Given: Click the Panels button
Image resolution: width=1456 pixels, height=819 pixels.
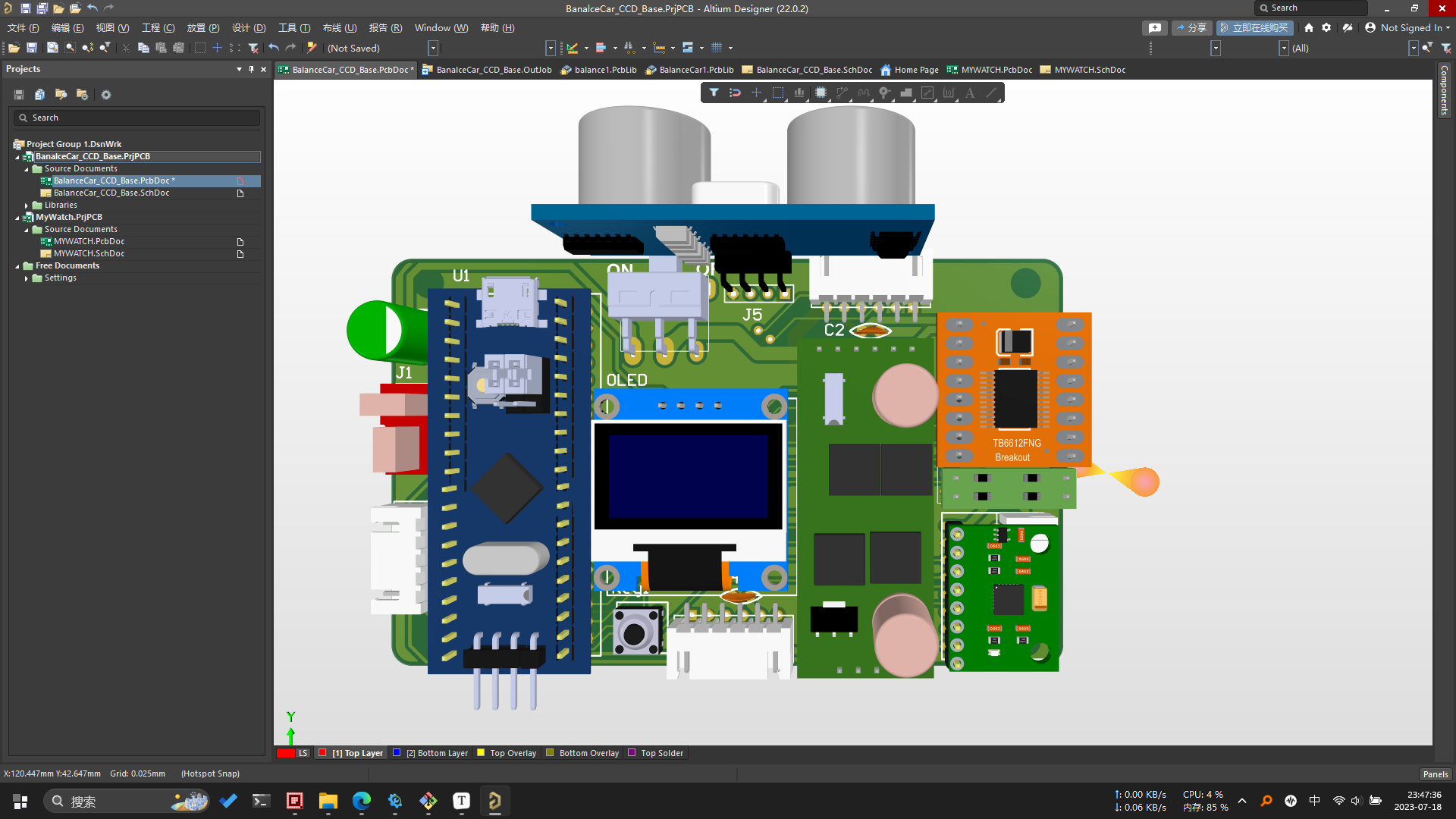Looking at the screenshot, I should (x=1435, y=774).
